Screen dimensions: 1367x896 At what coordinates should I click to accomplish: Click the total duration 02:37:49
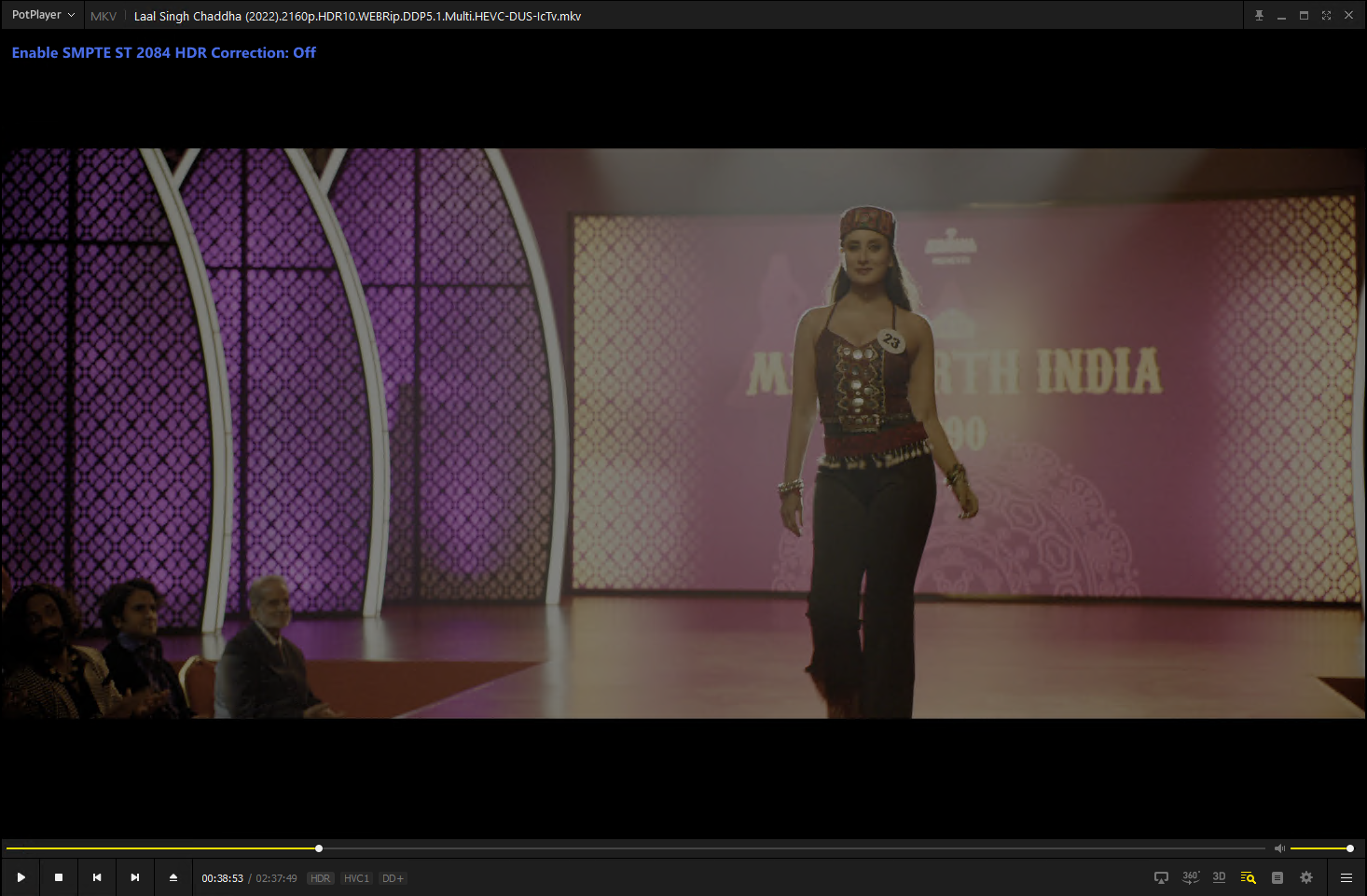click(277, 878)
